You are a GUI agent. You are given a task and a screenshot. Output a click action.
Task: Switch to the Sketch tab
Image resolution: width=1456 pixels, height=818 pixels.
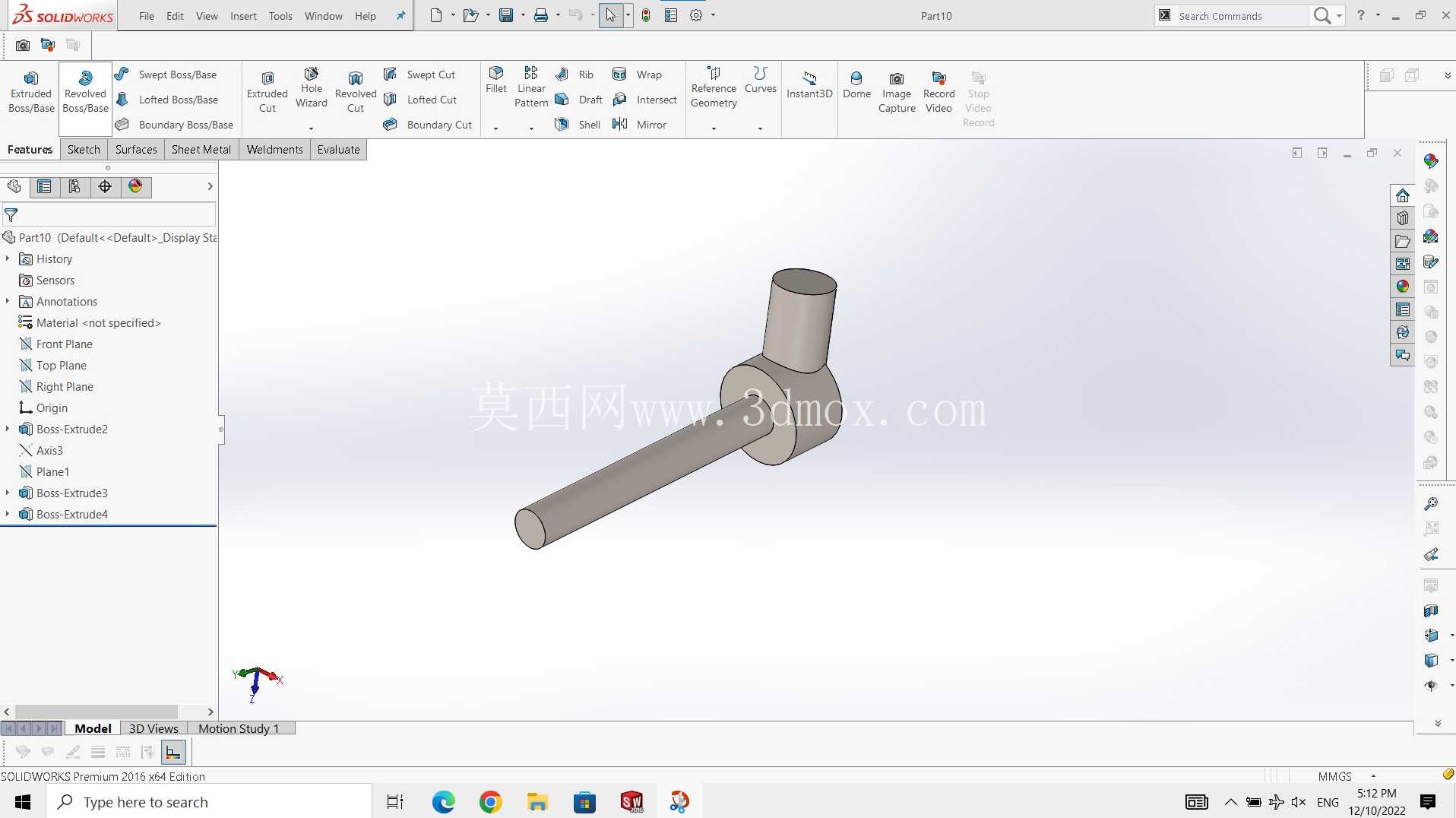[x=84, y=150]
